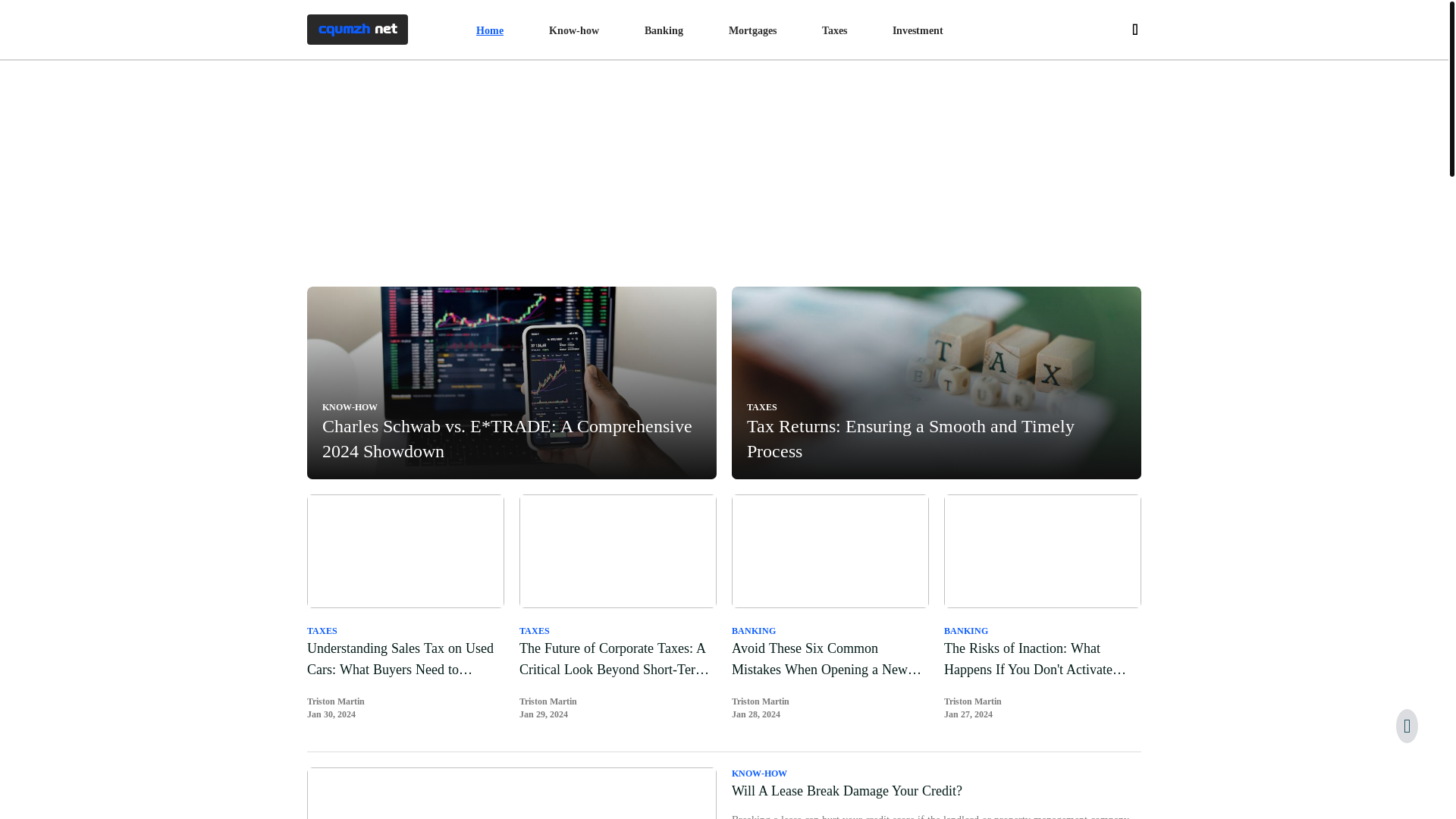Click the Jan 30, 2024 date text
Image resolution: width=1456 pixels, height=819 pixels.
click(331, 714)
